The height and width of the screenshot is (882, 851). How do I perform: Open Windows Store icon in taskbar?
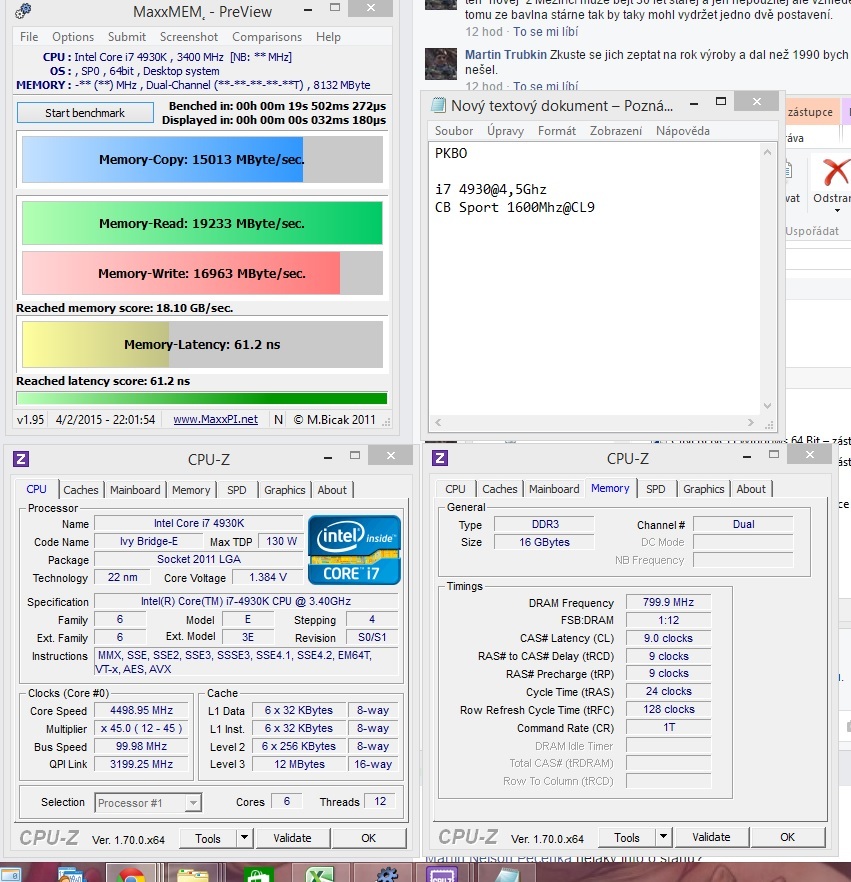point(258,874)
